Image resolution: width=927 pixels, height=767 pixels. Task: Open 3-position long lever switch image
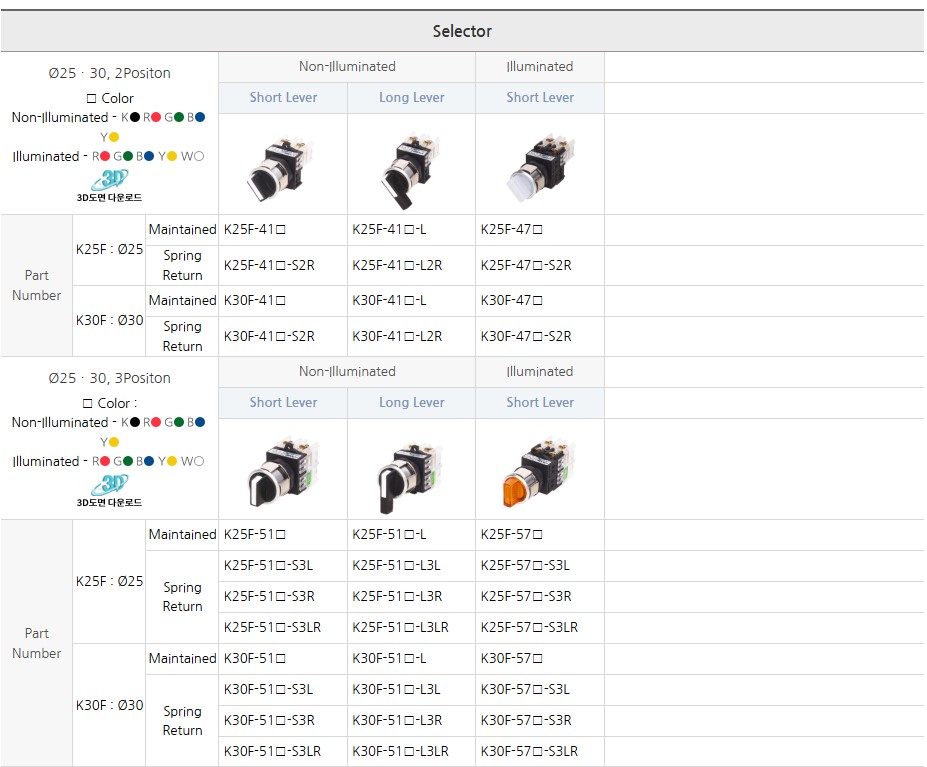tap(410, 471)
